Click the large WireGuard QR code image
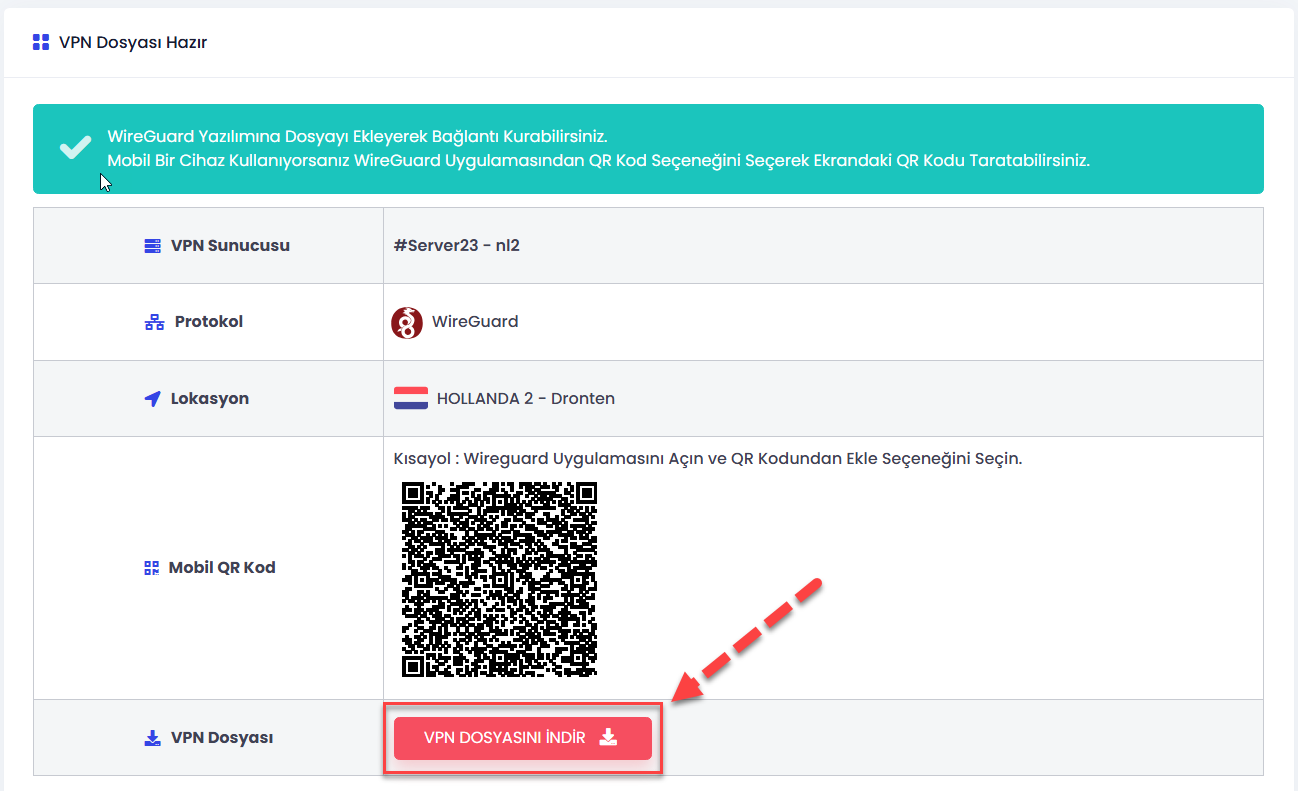 499,579
